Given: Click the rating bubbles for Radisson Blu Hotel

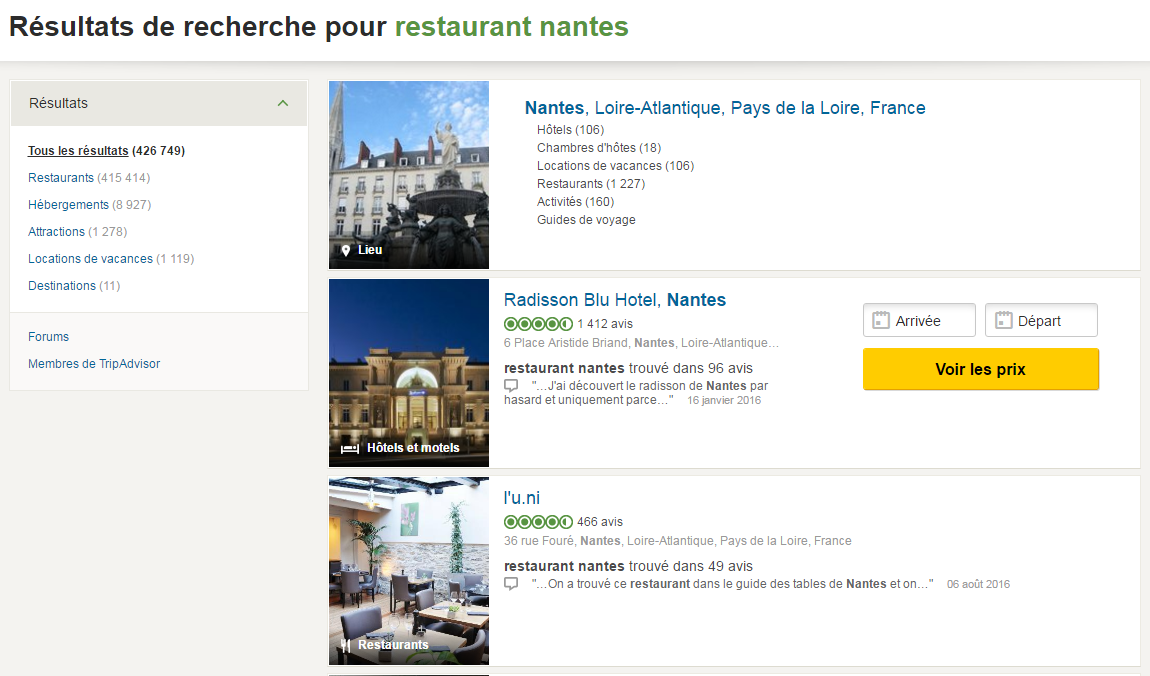Looking at the screenshot, I should click(x=538, y=324).
